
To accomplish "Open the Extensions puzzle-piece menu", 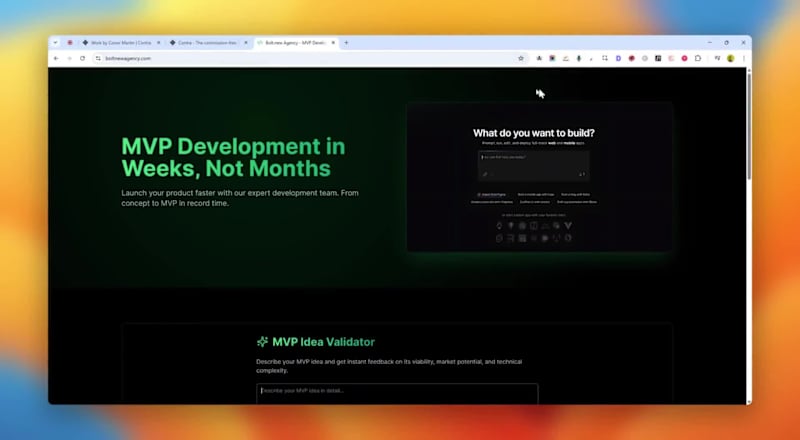I will 698,58.
